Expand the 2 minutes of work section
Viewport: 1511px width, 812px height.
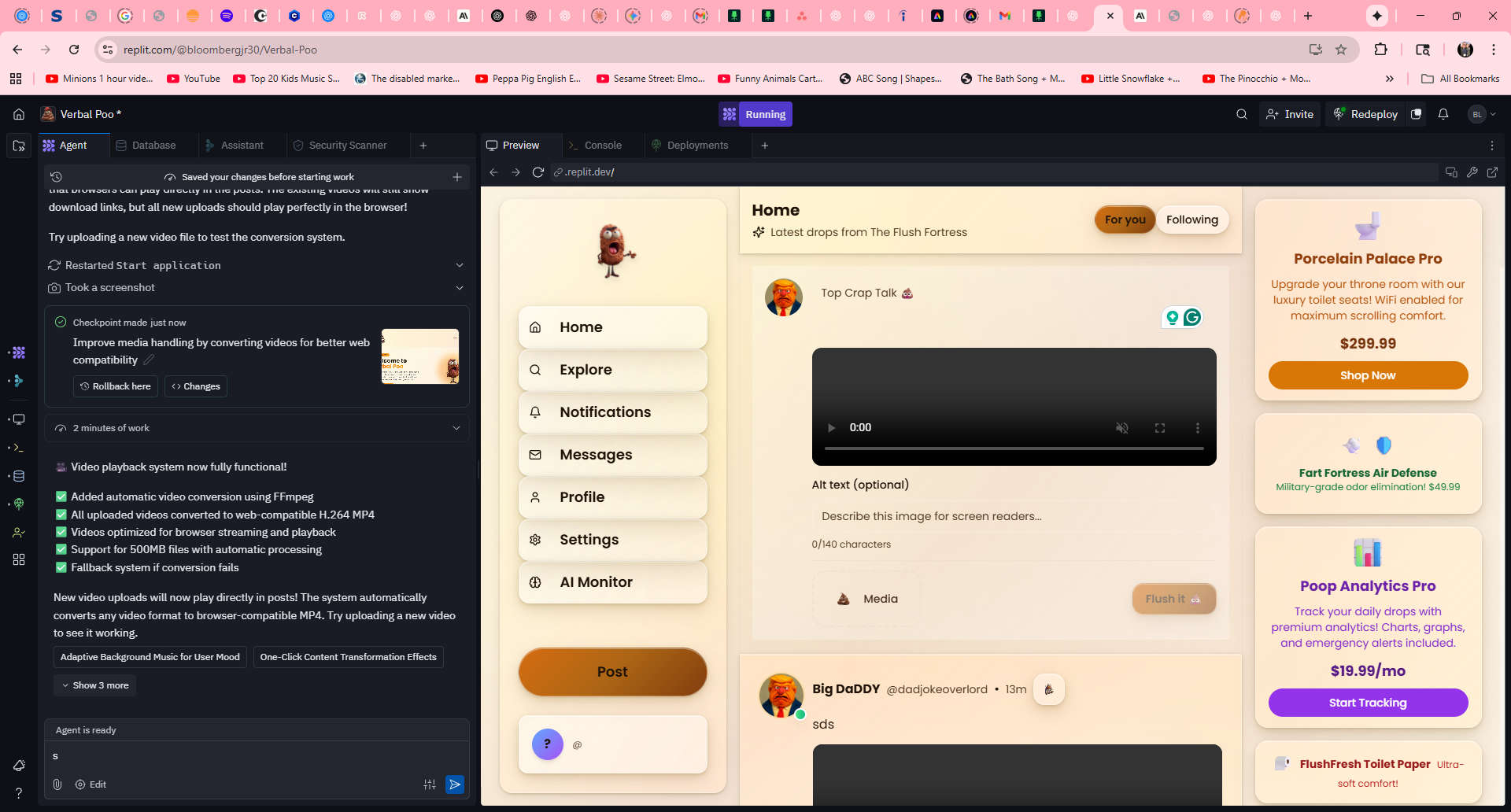pos(456,428)
